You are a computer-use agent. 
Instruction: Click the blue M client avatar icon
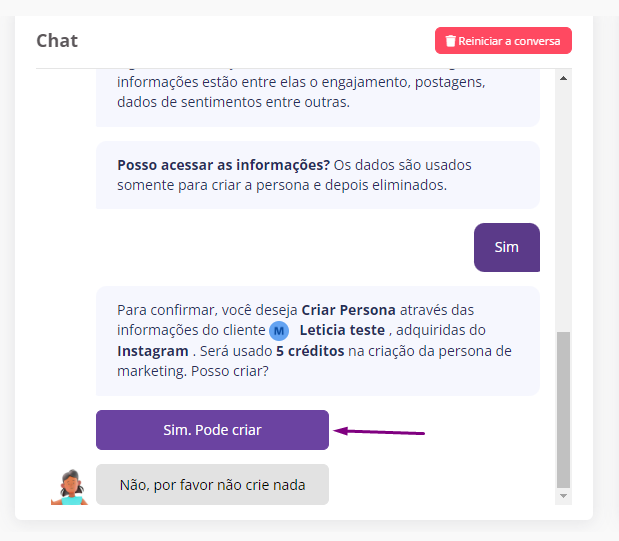[x=279, y=331]
